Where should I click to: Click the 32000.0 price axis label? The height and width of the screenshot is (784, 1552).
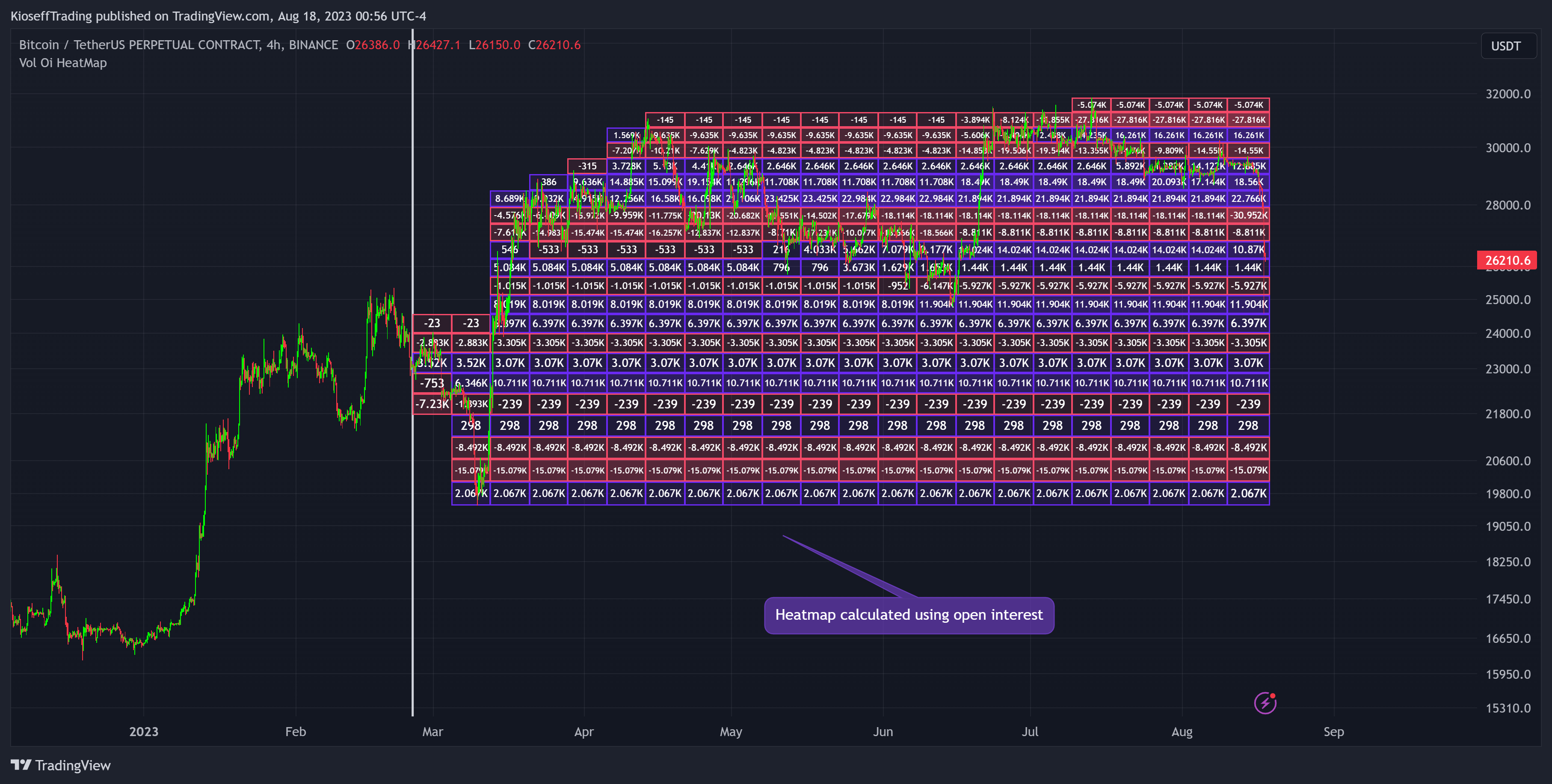tap(1508, 94)
